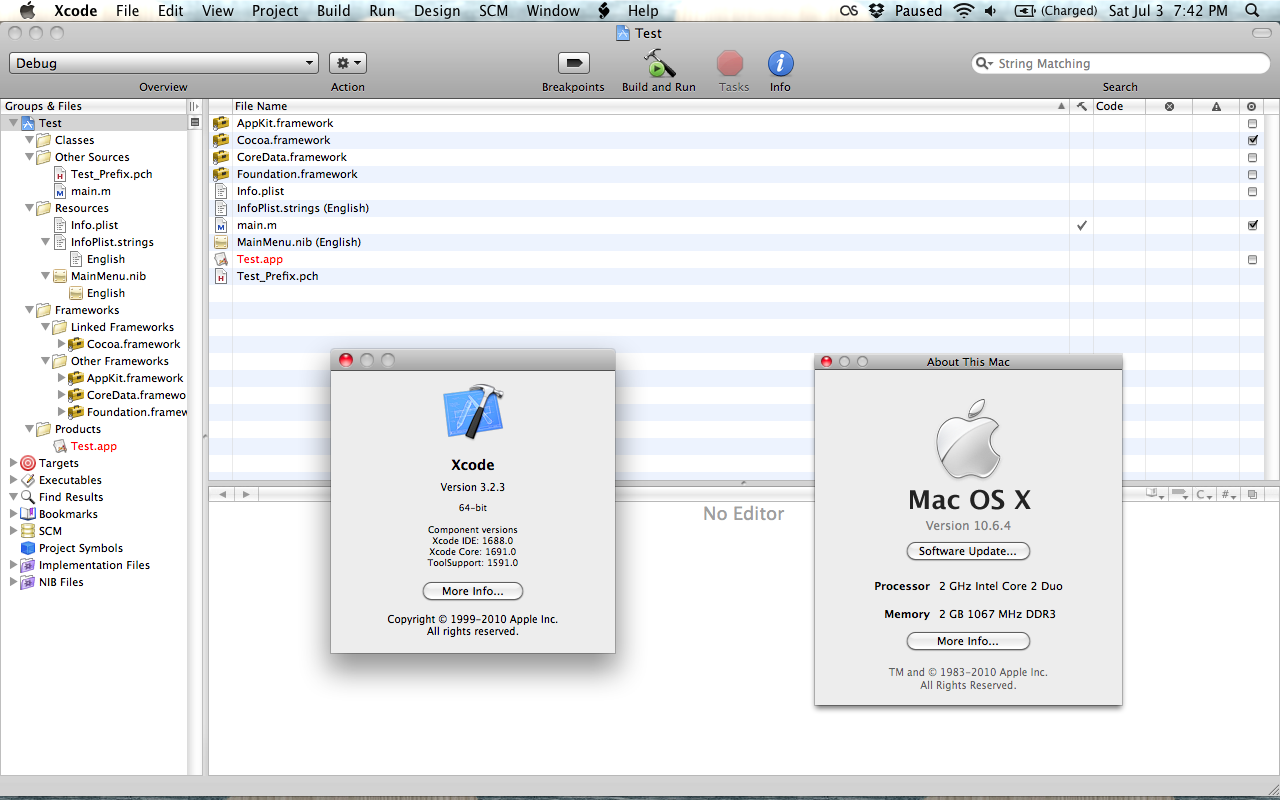Open the Window menu

(x=553, y=11)
